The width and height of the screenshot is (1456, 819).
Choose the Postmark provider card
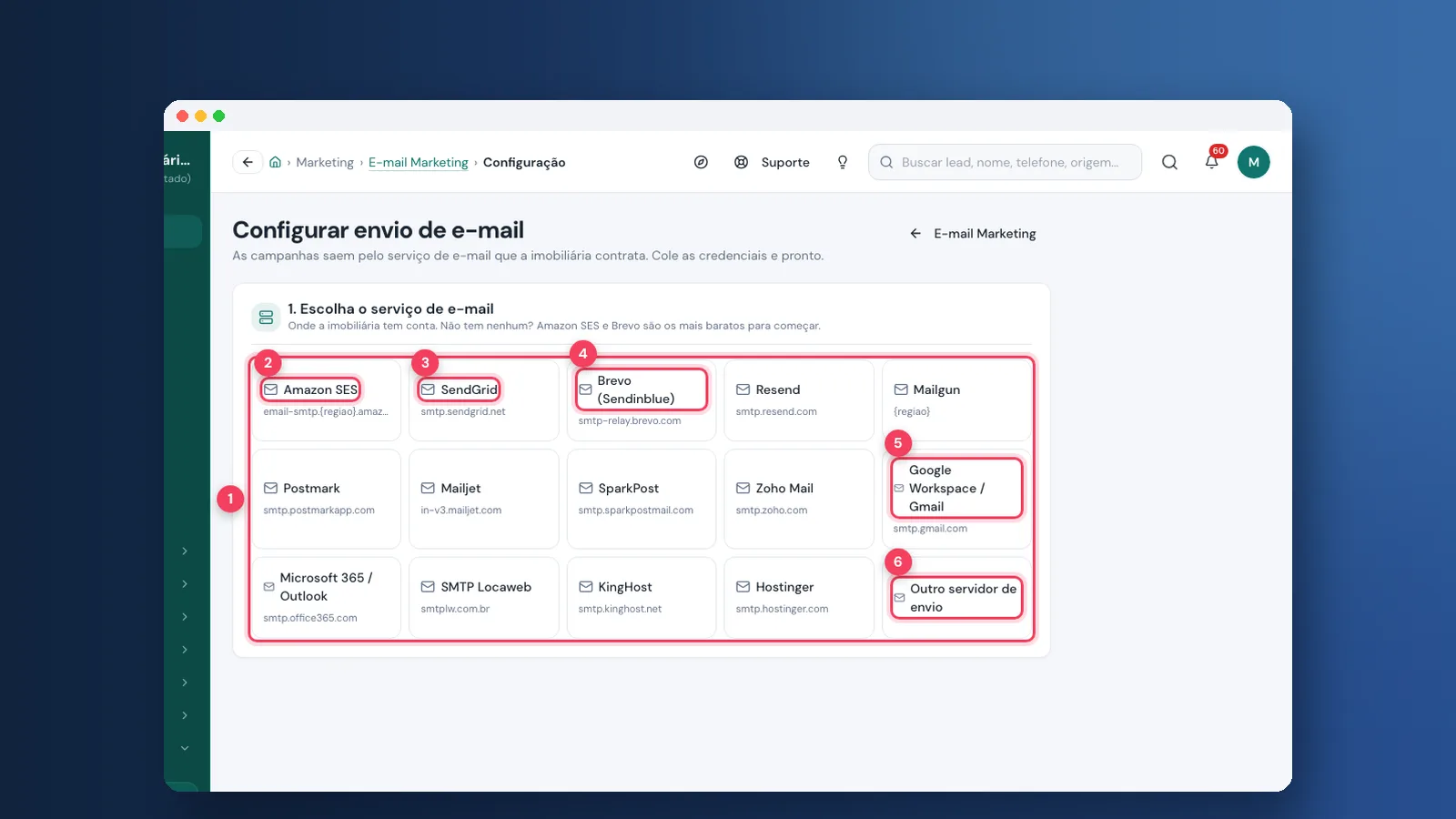pyautogui.click(x=326, y=499)
